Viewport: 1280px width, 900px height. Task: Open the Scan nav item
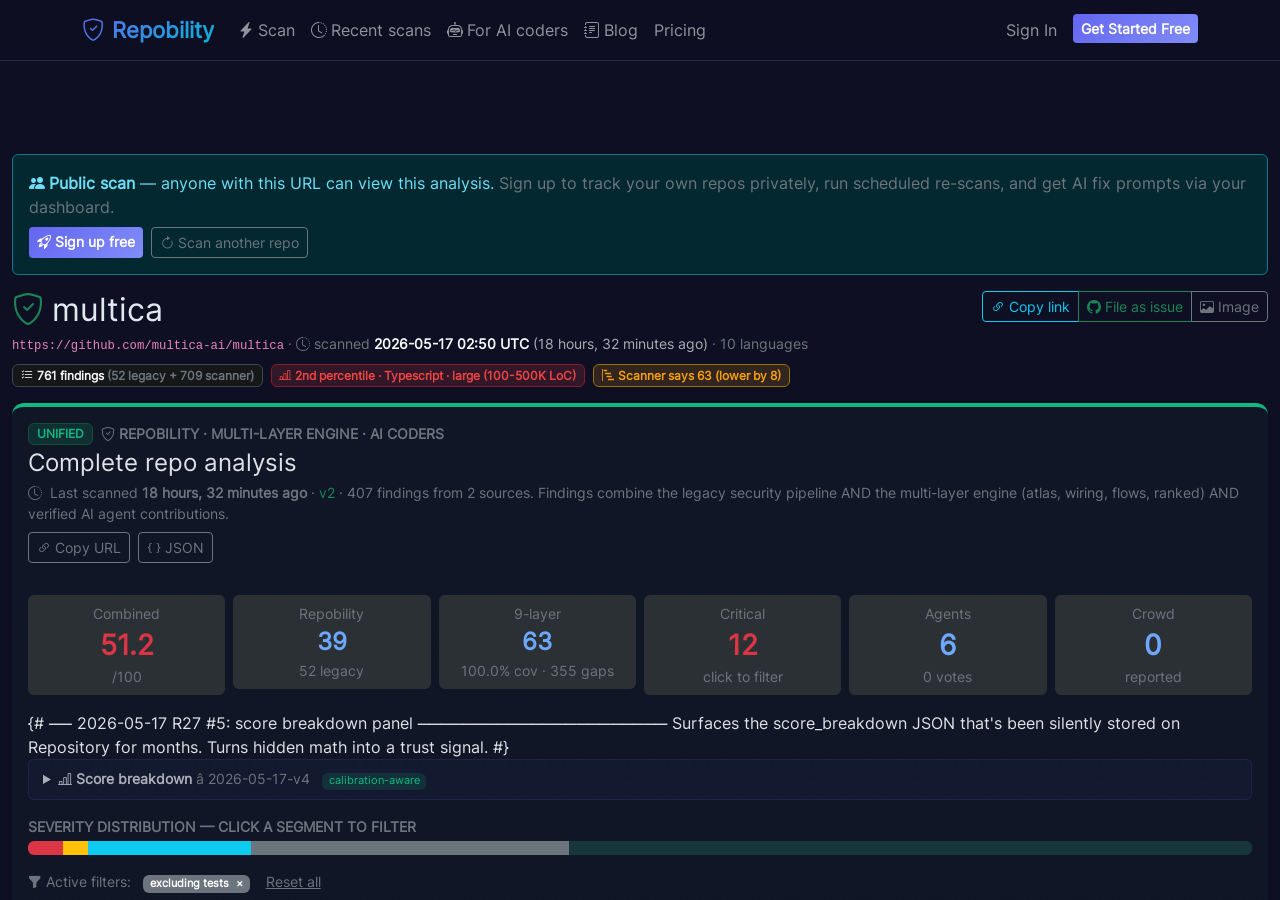click(x=267, y=30)
